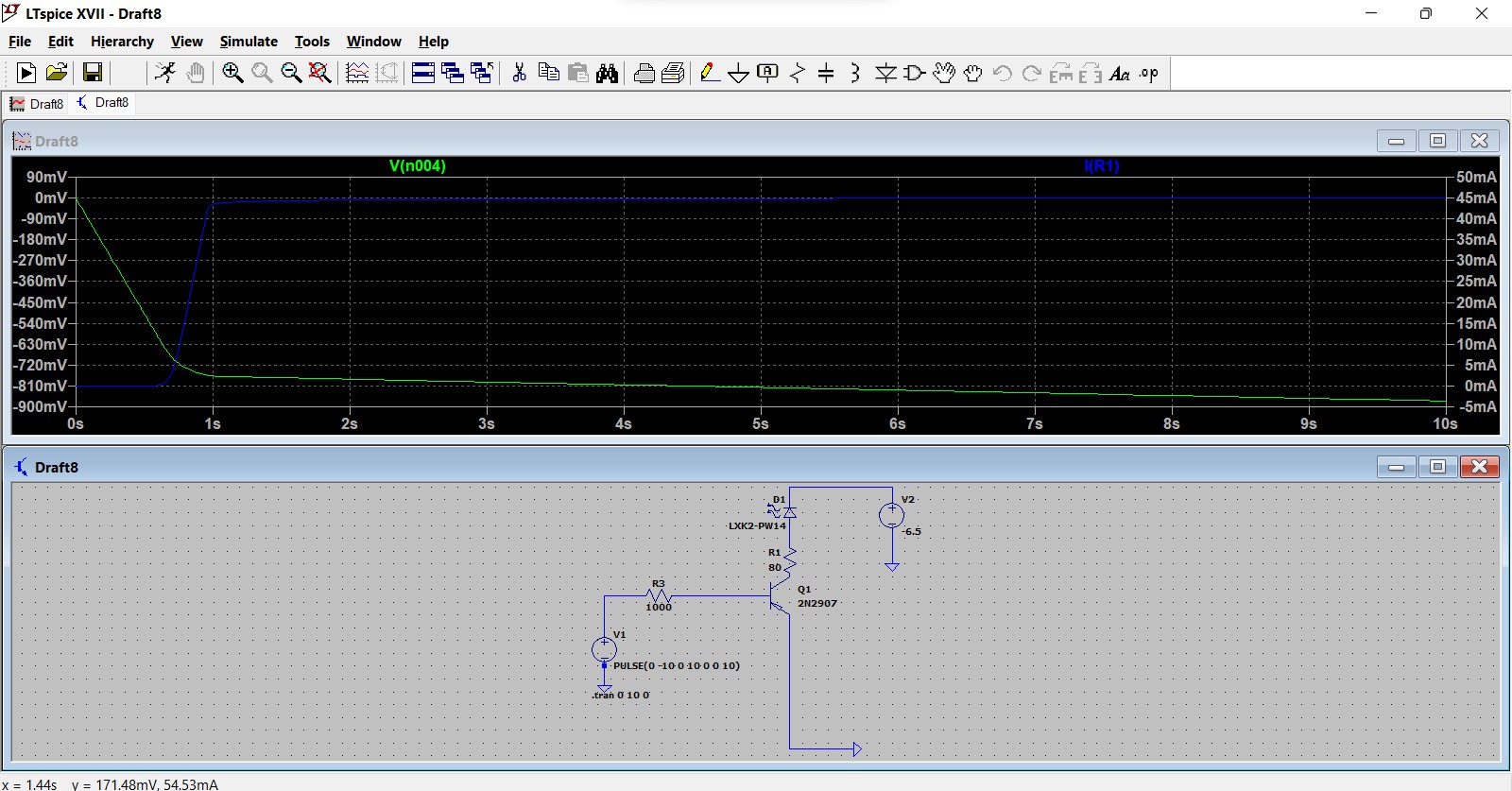Open the File menu

point(20,42)
